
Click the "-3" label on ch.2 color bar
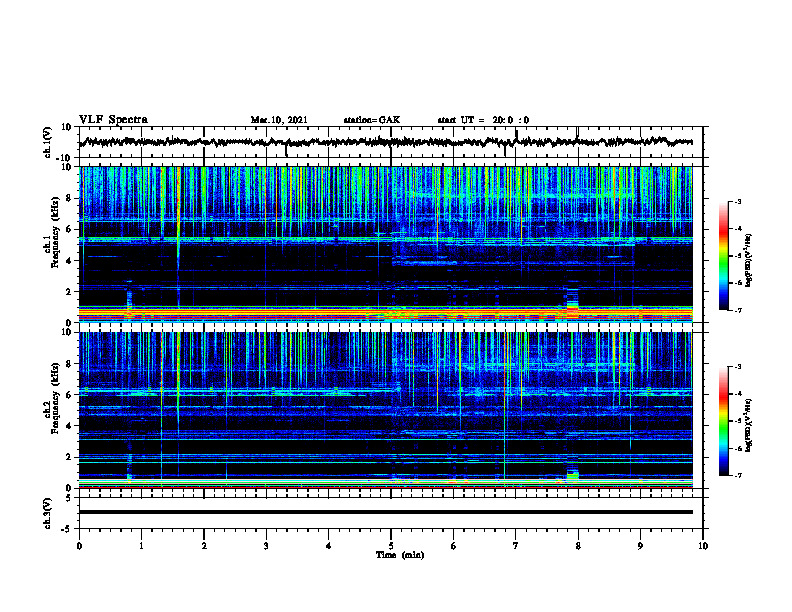click(x=737, y=367)
